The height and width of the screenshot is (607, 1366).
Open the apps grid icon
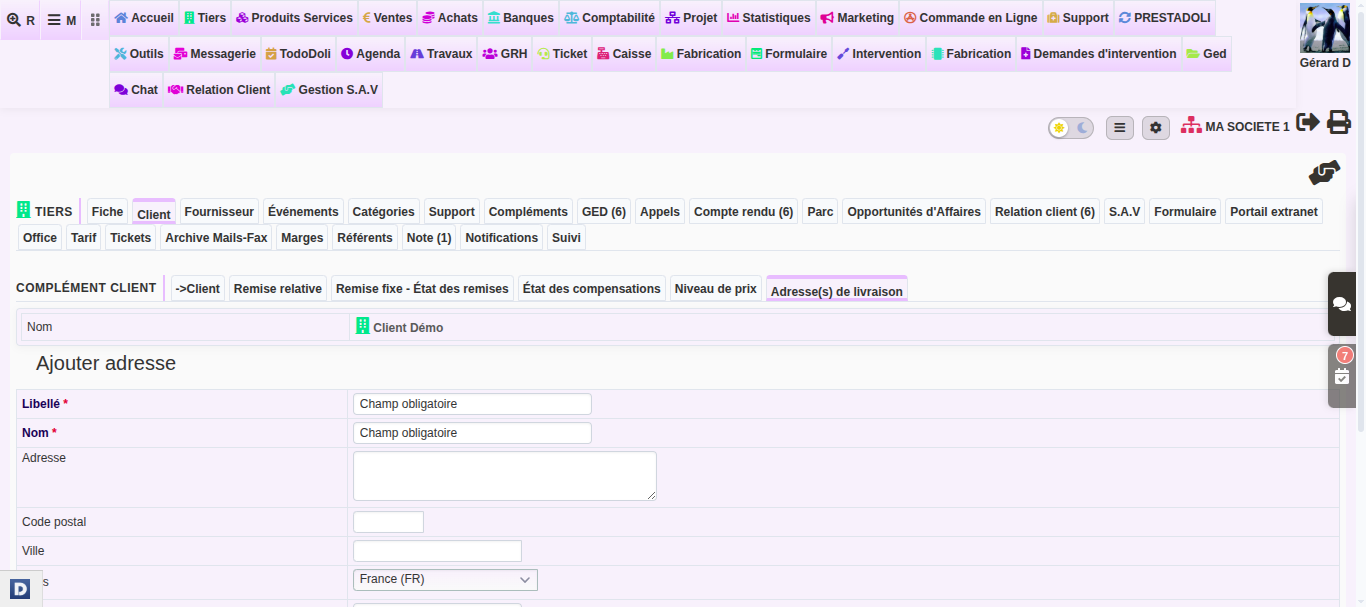click(95, 20)
